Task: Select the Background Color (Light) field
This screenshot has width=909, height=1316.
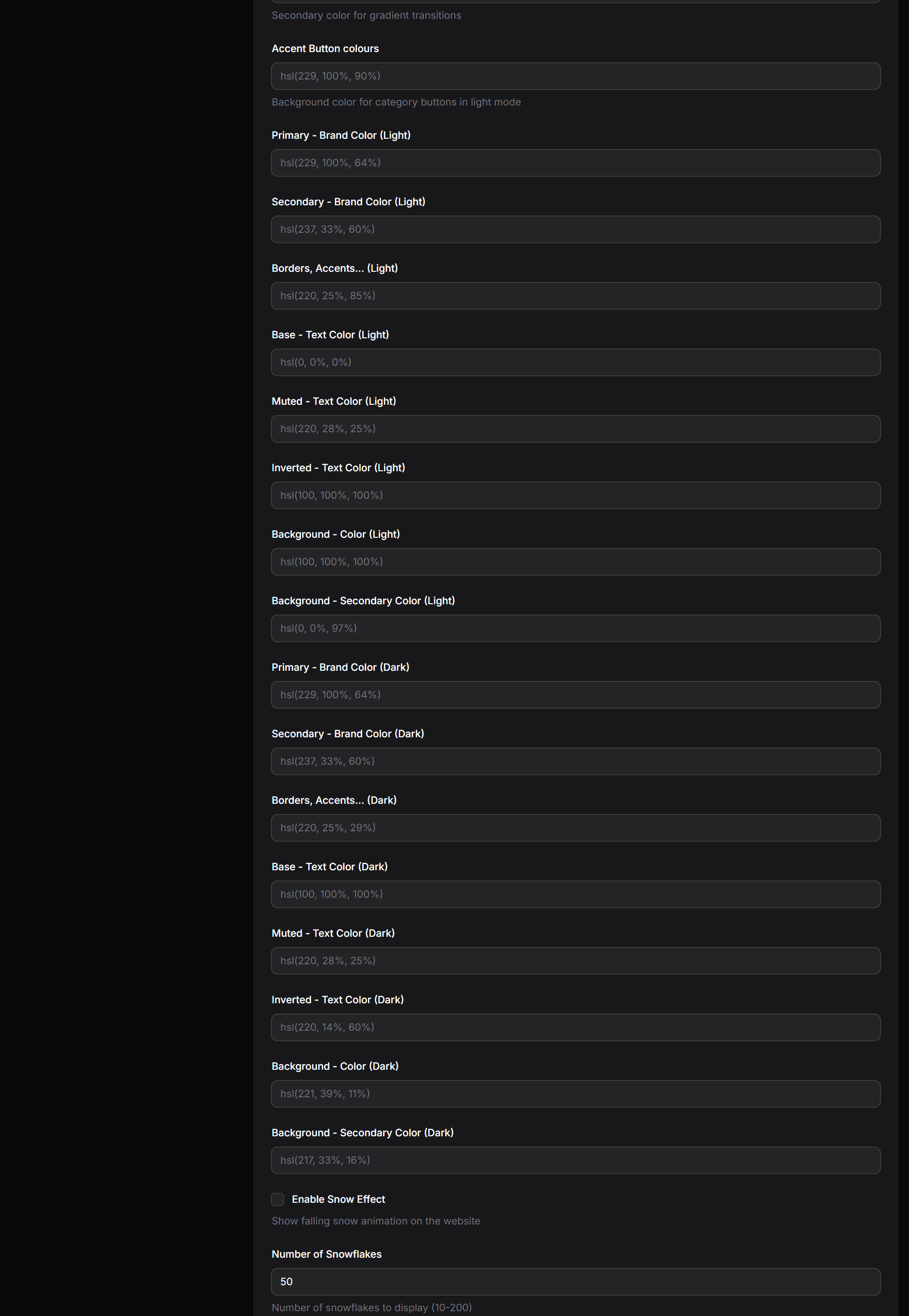Action: pos(575,562)
